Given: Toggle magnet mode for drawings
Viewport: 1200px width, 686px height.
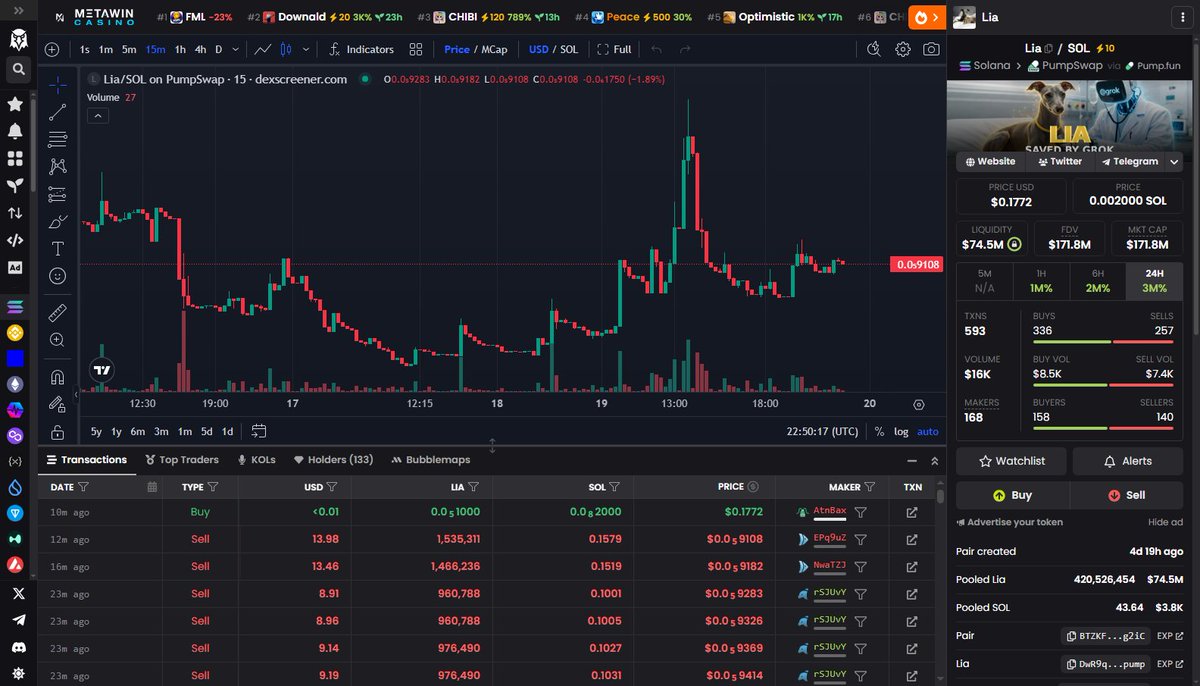Looking at the screenshot, I should (x=58, y=377).
